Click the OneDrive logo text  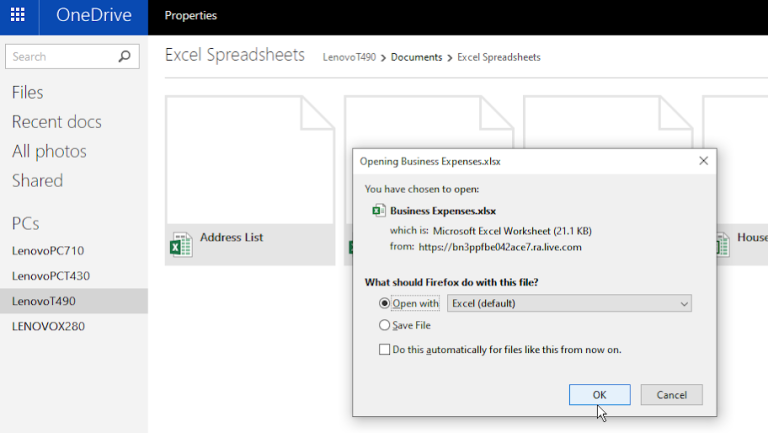[x=94, y=15]
